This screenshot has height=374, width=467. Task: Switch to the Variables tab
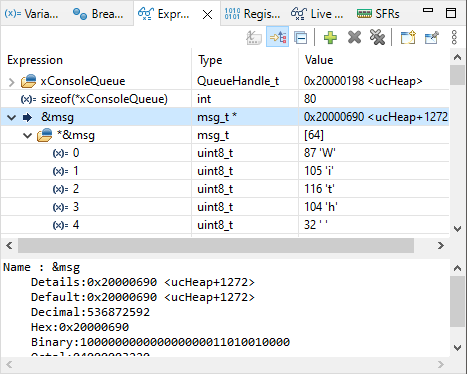pyautogui.click(x=31, y=14)
